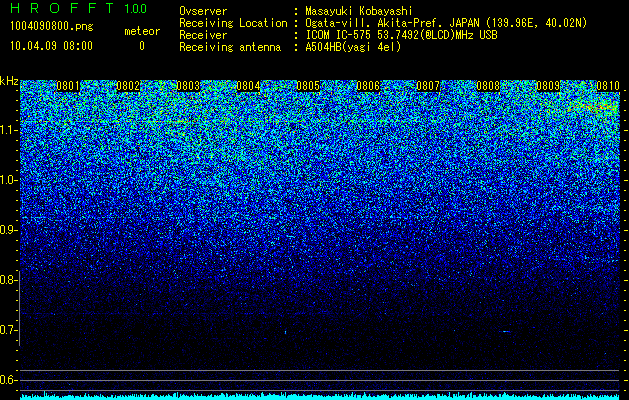629x400 pixels.
Task: Click the 0.7 kHz axis label
Action: point(8,330)
